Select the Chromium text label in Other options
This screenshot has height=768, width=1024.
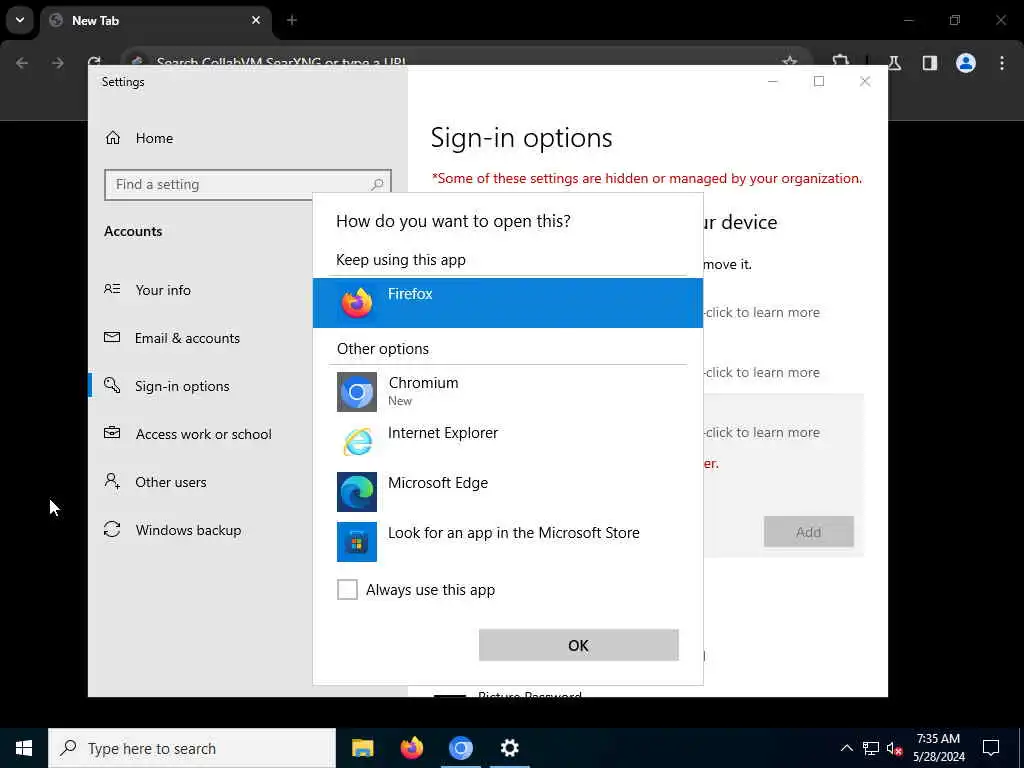(423, 383)
